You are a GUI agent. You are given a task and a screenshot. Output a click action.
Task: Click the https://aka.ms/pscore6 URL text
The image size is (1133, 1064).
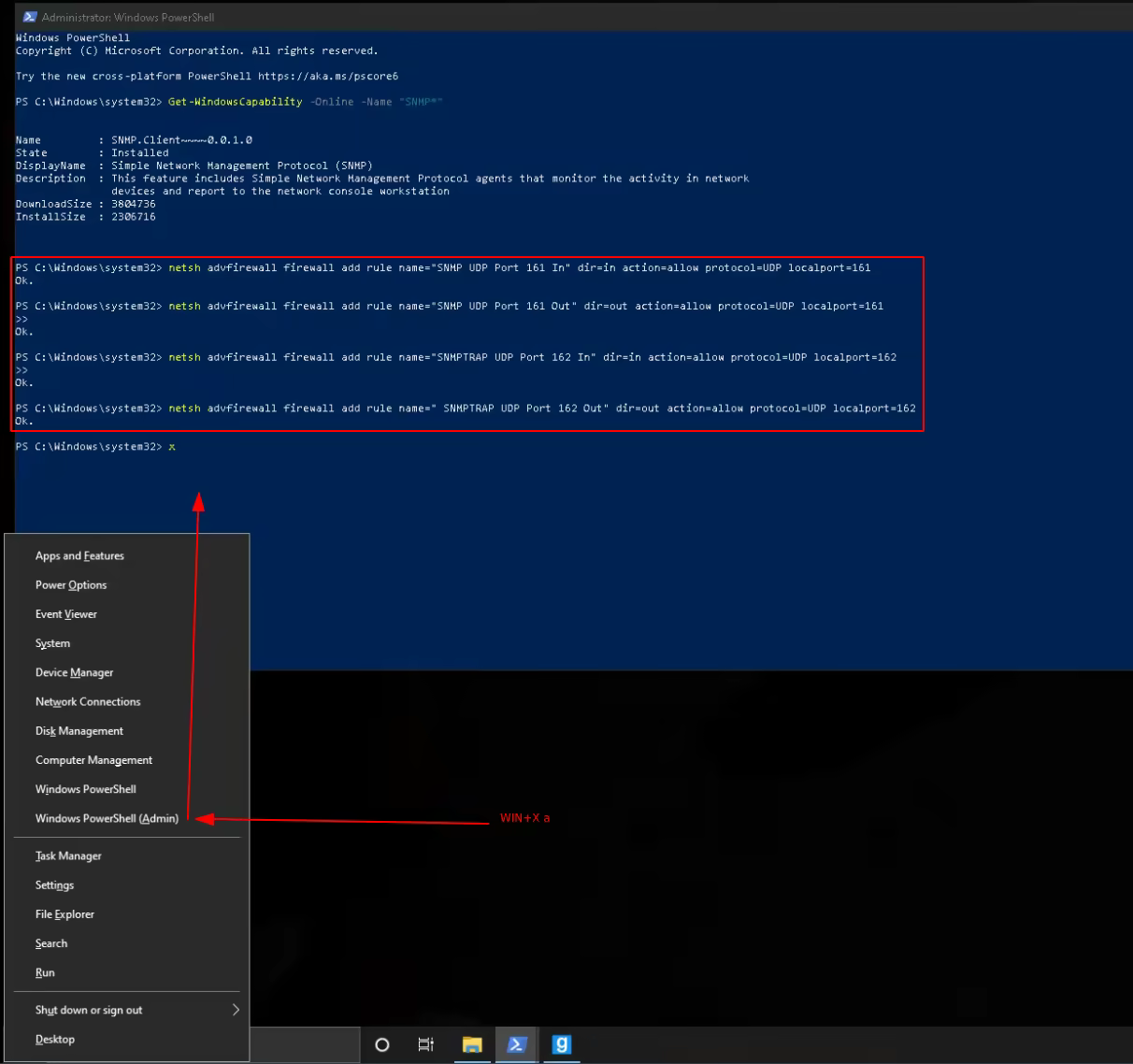point(328,77)
